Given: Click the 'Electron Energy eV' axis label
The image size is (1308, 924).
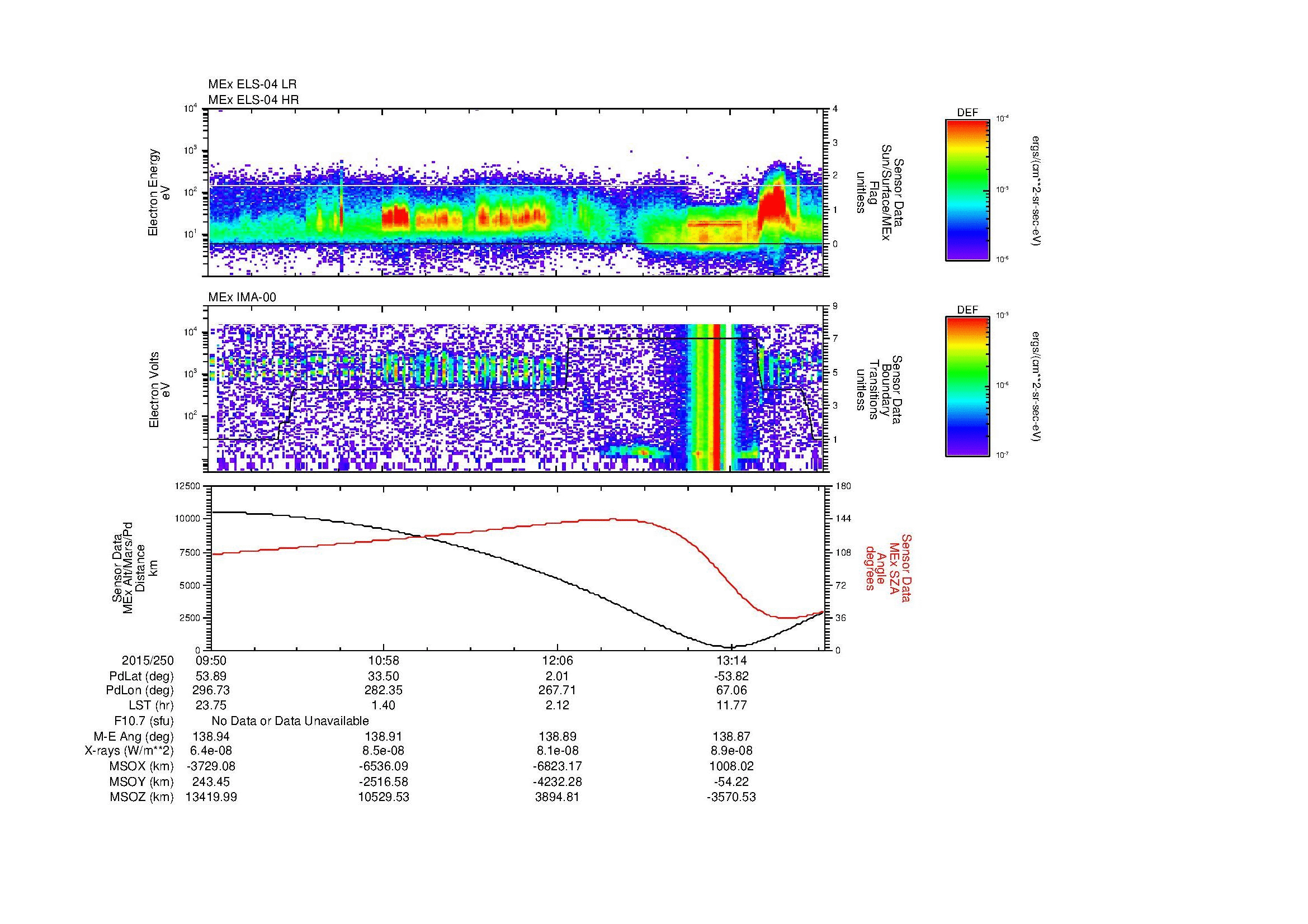Looking at the screenshot, I should pyautogui.click(x=159, y=192).
